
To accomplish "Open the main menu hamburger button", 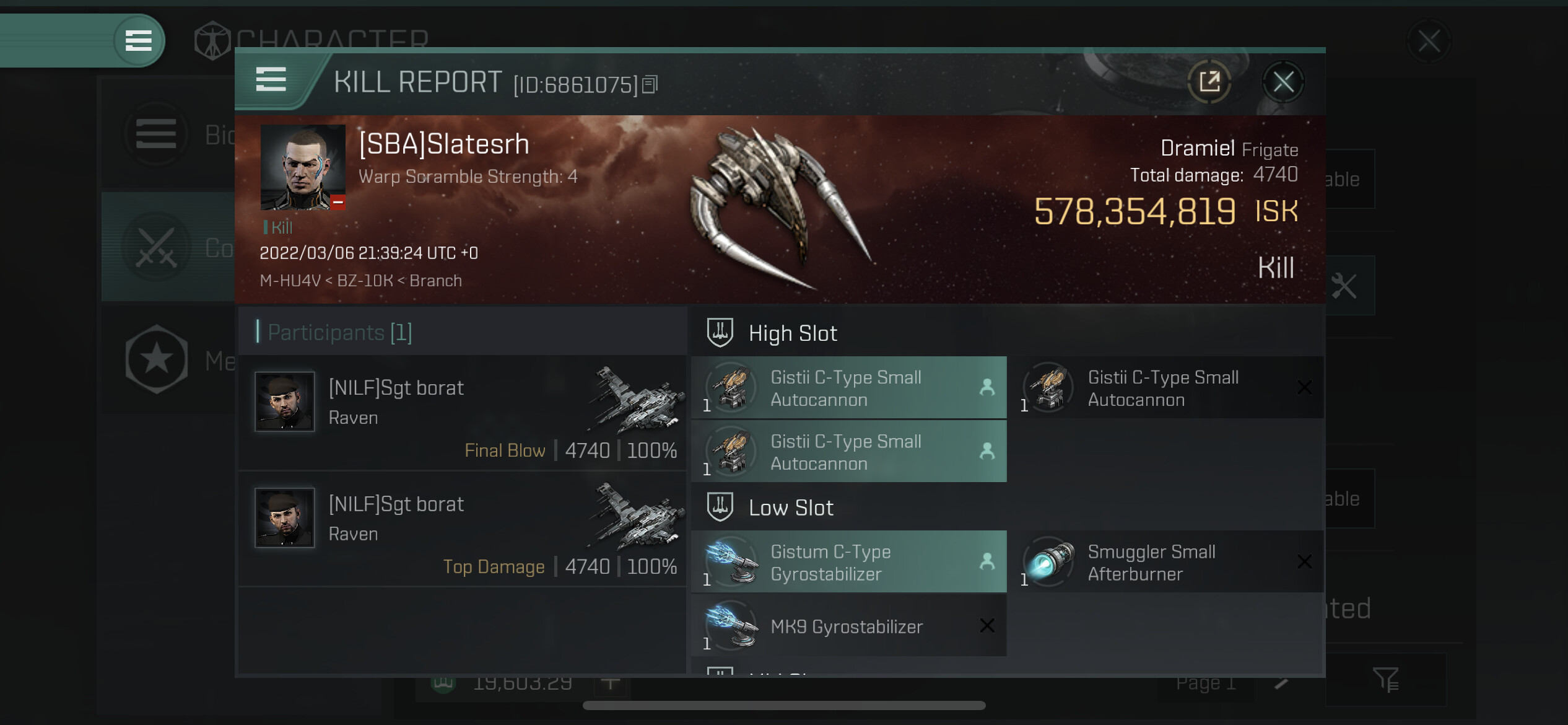I will [x=139, y=41].
